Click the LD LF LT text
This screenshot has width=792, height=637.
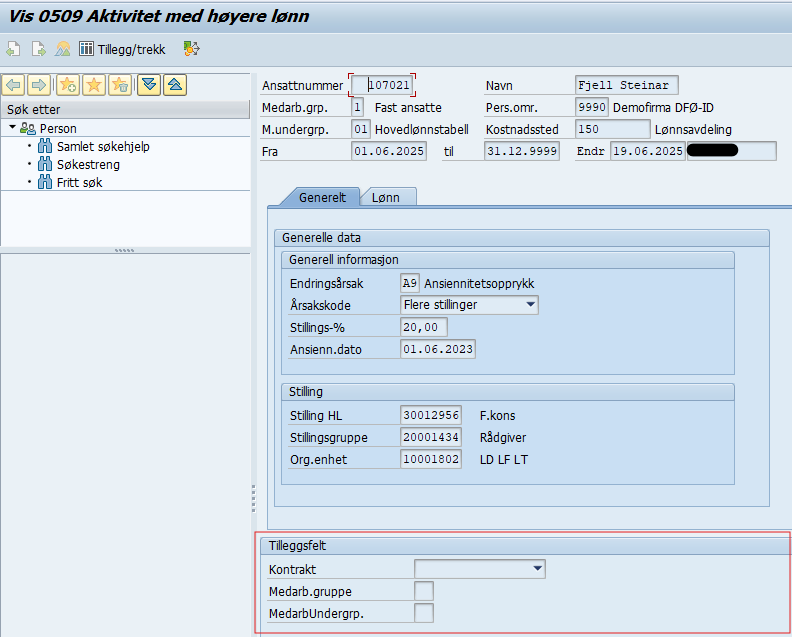(504, 460)
